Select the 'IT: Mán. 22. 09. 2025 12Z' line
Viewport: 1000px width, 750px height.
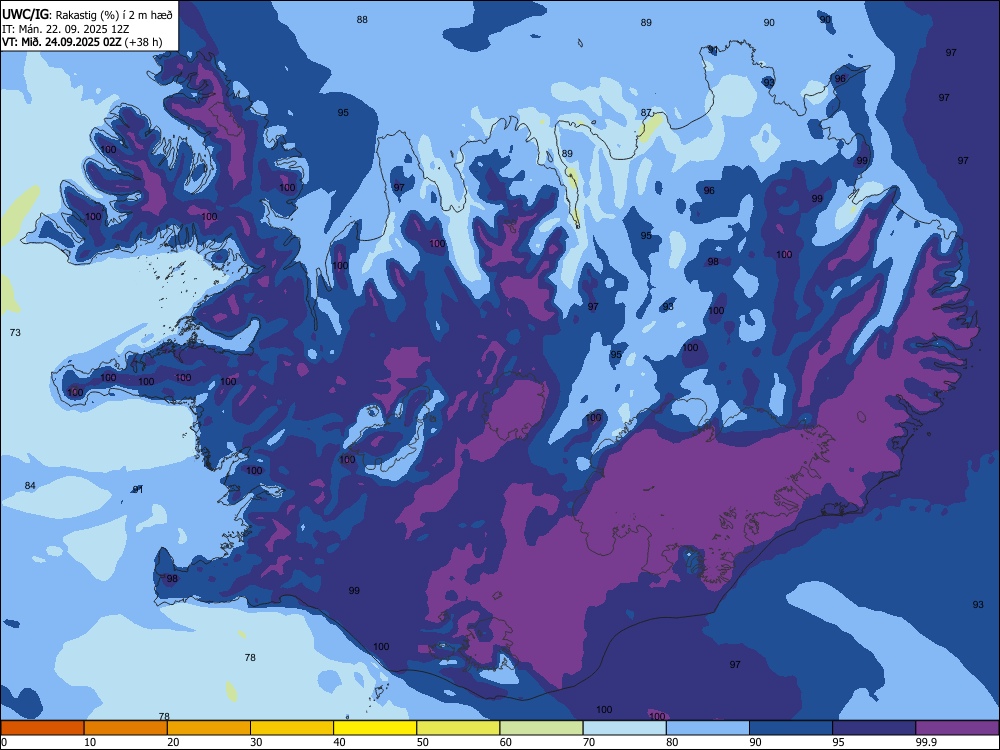tap(66, 29)
